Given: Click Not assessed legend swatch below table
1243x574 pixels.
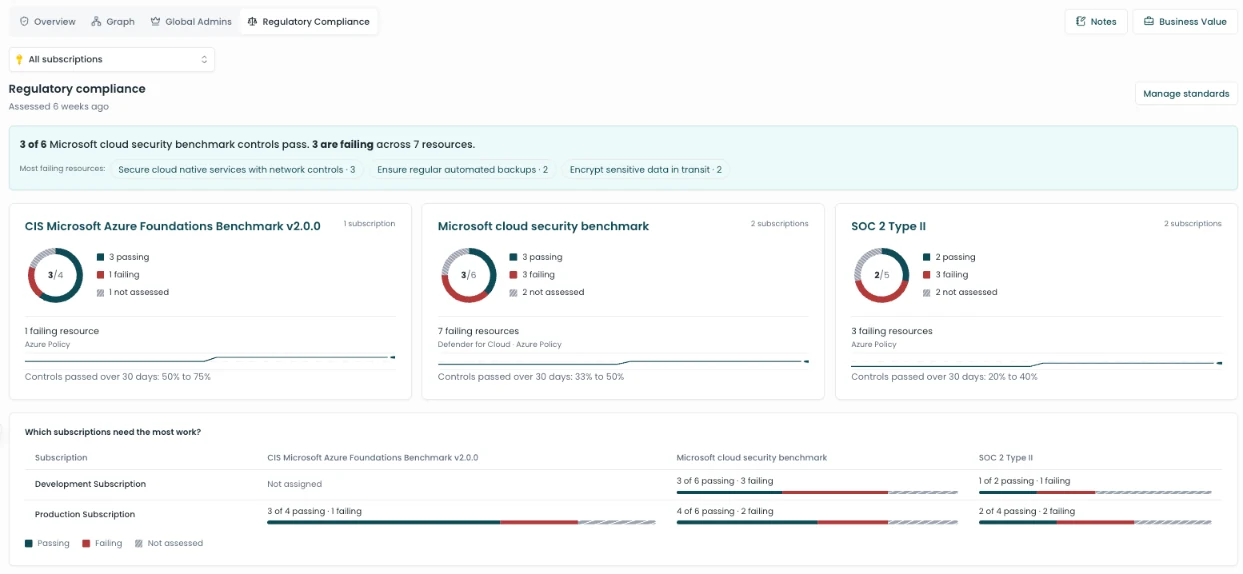Looking at the screenshot, I should pyautogui.click(x=139, y=543).
